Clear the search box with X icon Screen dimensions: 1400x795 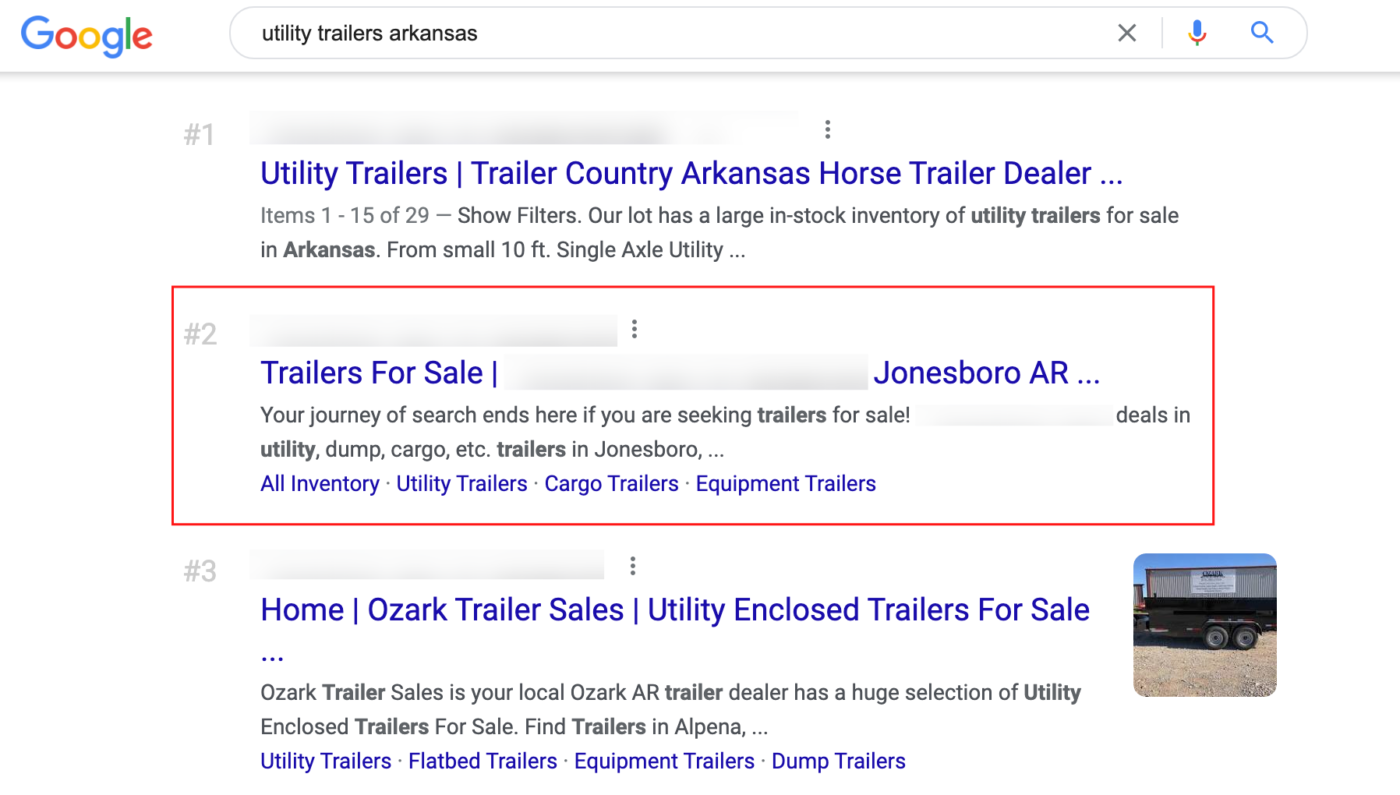(1127, 33)
